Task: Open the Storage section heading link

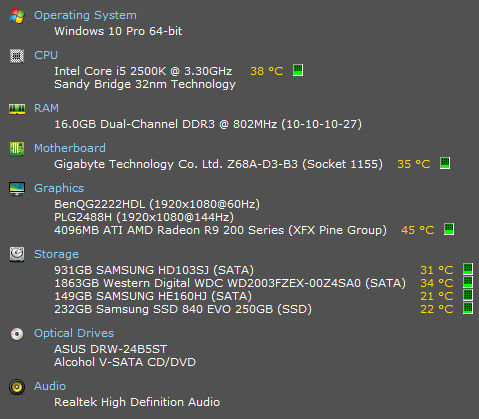Action: (x=56, y=254)
